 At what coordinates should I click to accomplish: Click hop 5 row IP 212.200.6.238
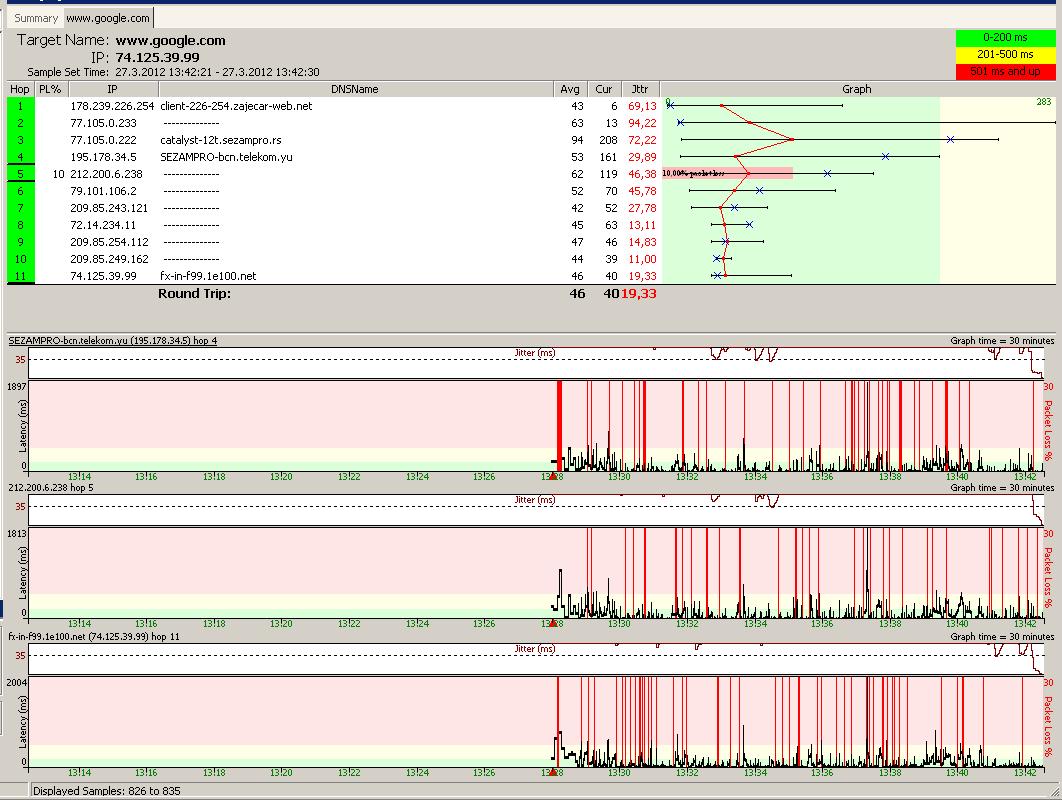click(x=106, y=174)
